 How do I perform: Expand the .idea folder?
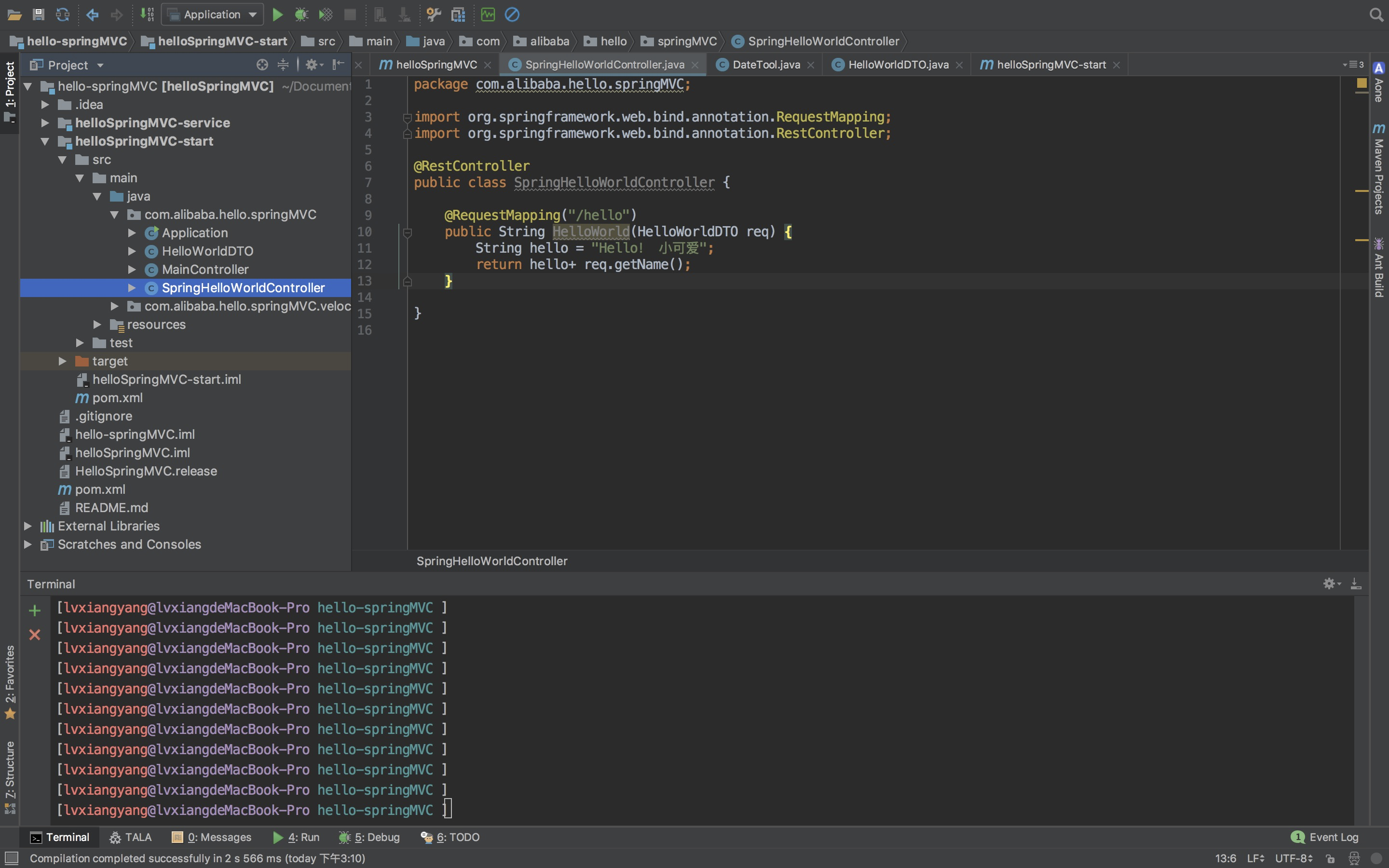pyautogui.click(x=45, y=105)
